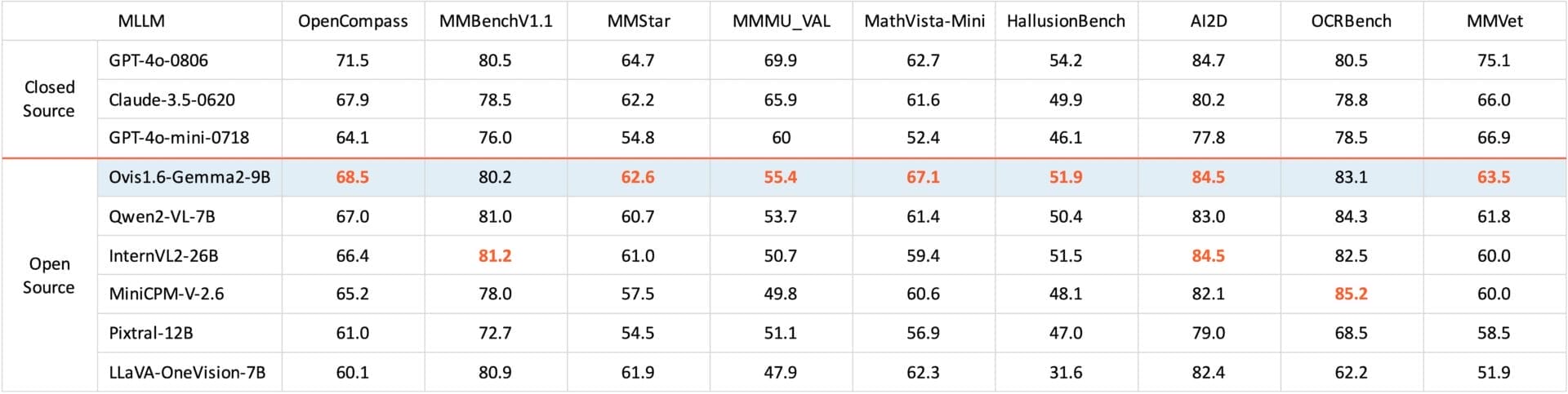Select the MMBenchV1.1 column header

point(496,21)
